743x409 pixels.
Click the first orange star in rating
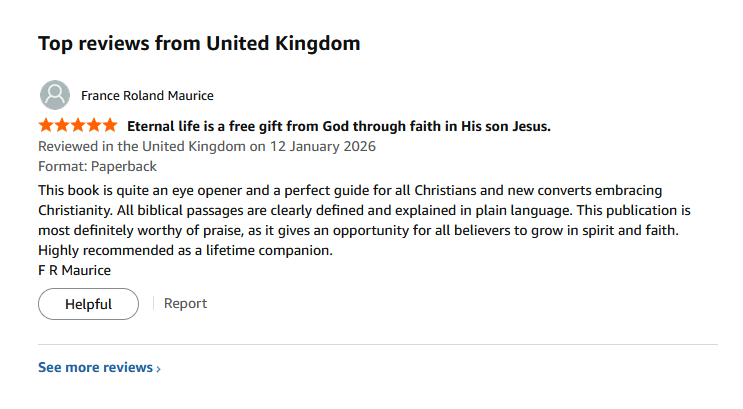coord(45,126)
